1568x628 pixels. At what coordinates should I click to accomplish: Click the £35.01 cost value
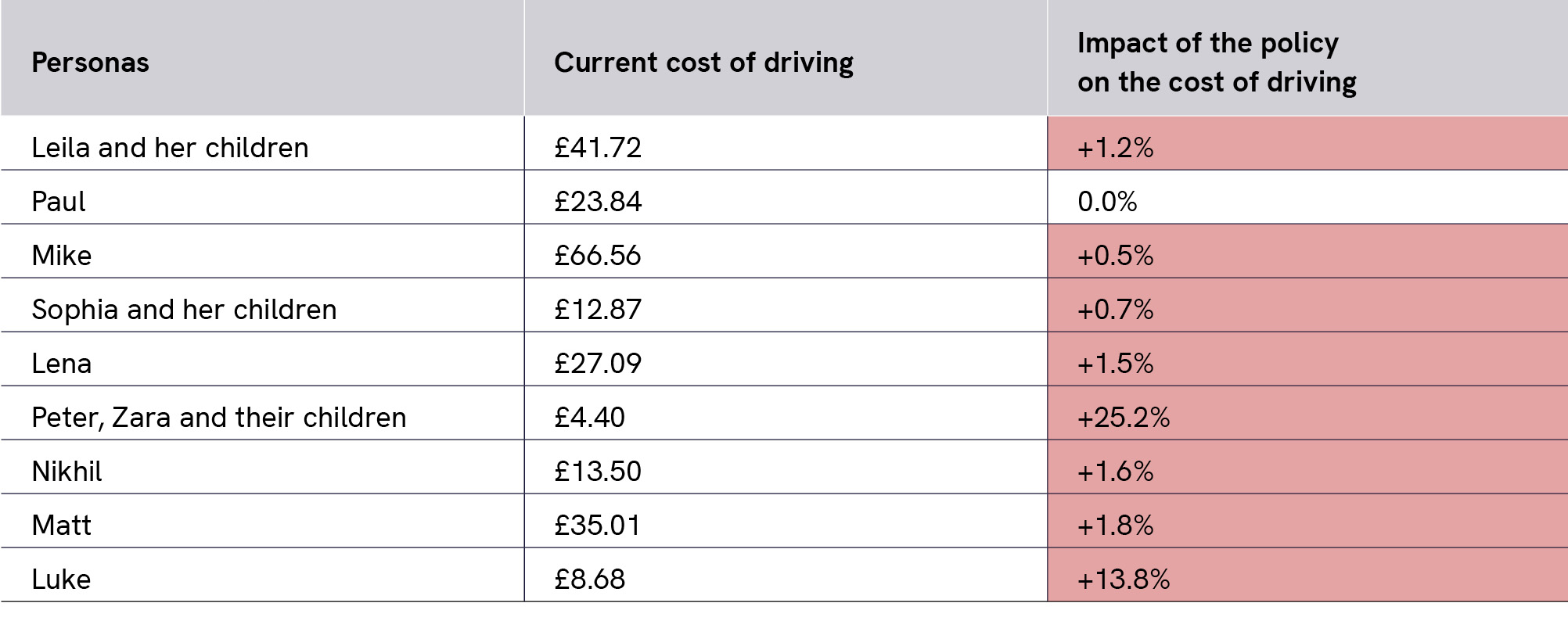coord(598,526)
